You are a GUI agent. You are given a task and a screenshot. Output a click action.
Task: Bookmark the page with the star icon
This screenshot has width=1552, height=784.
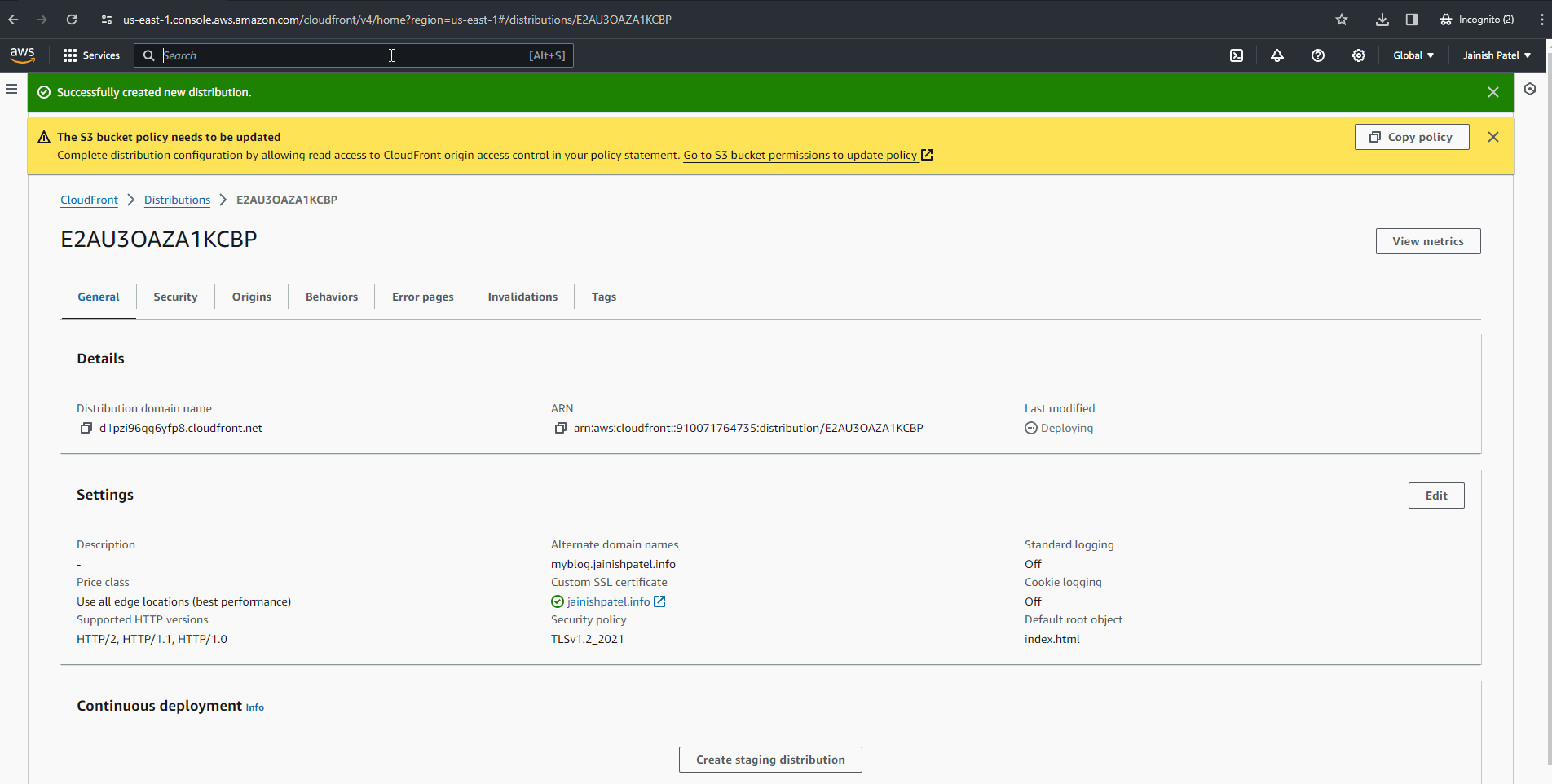[1341, 19]
